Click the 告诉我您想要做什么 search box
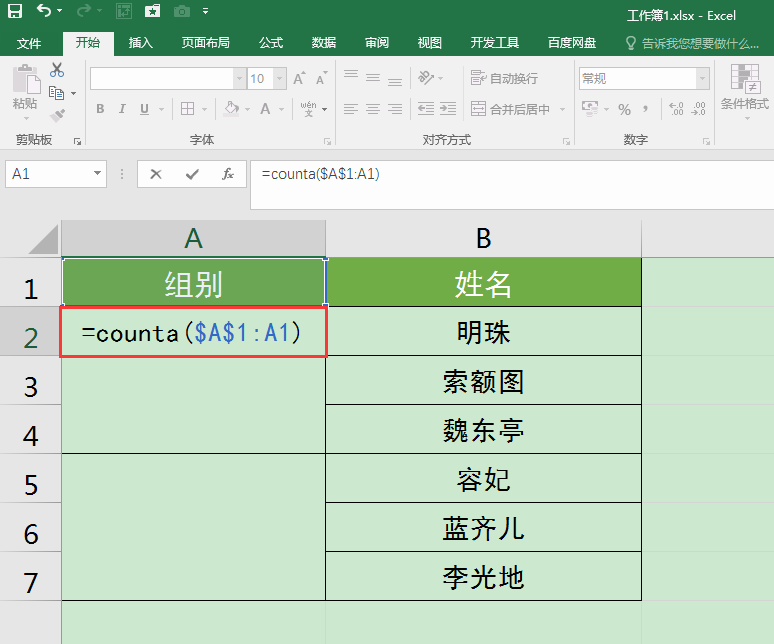The height and width of the screenshot is (644, 774). (x=693, y=43)
